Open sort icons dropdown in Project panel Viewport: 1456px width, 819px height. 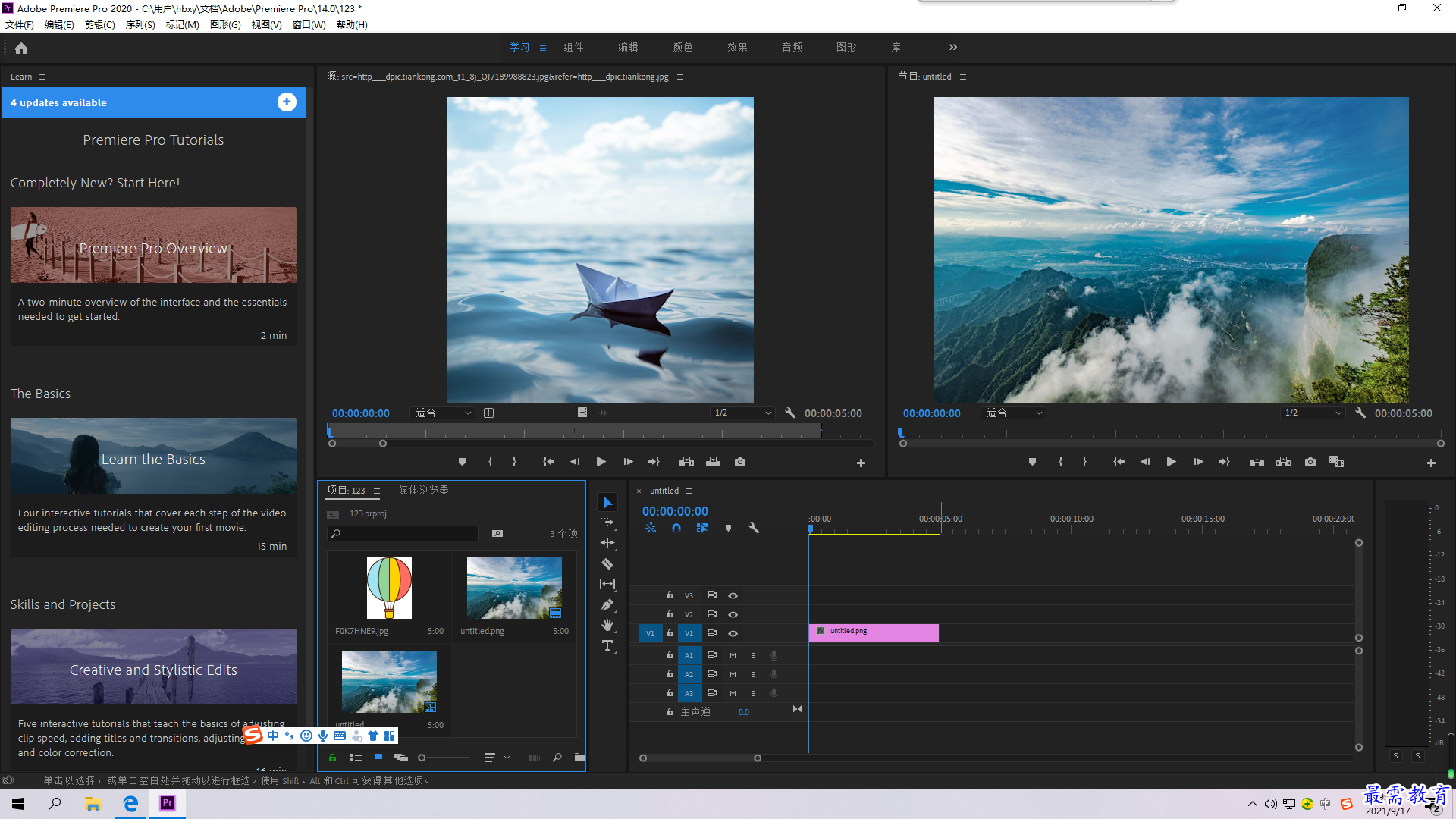tap(496, 757)
